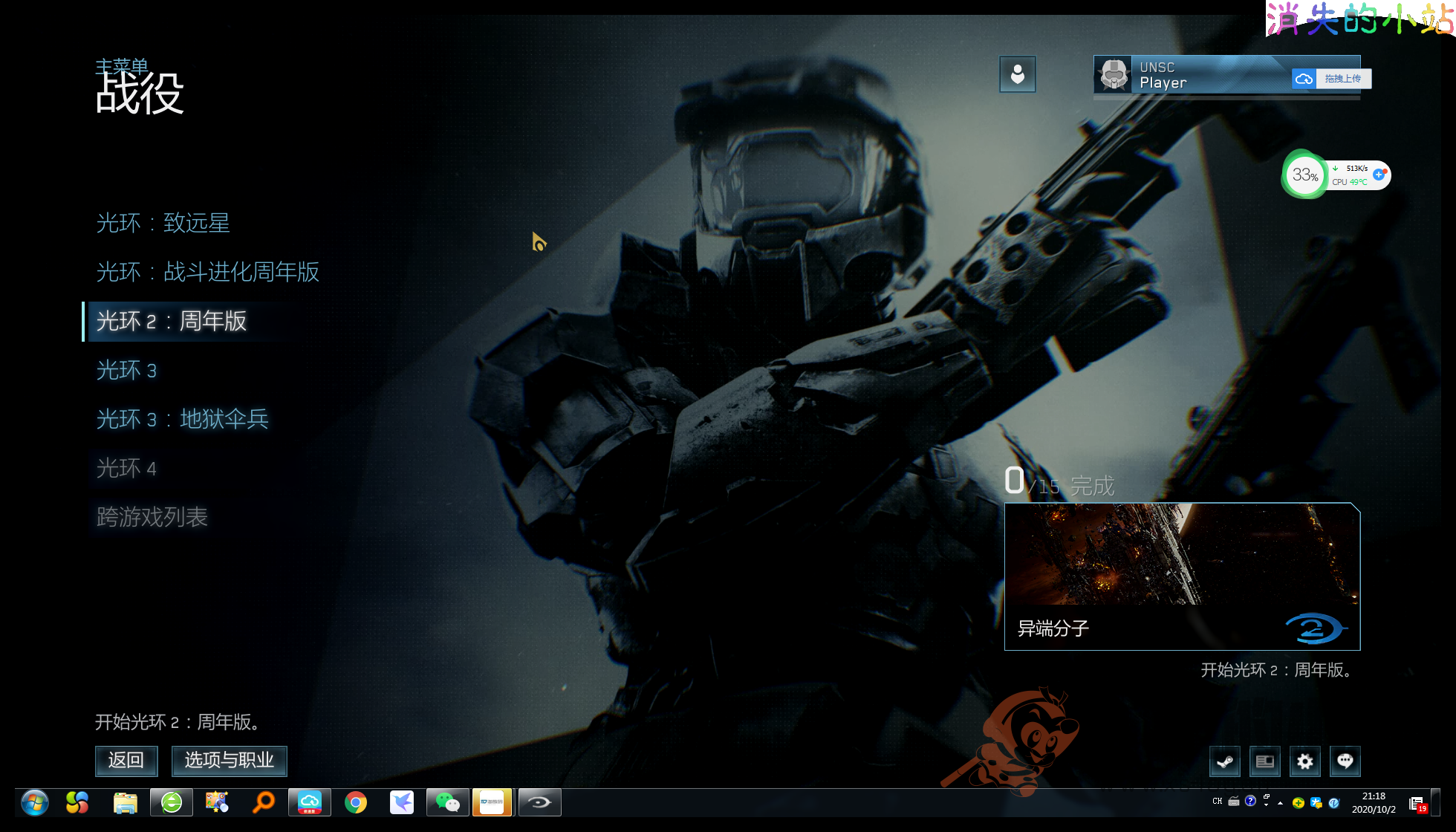Select 光环 2：周年版 campaign
Screen dimensions: 1456x832
[x=172, y=321]
